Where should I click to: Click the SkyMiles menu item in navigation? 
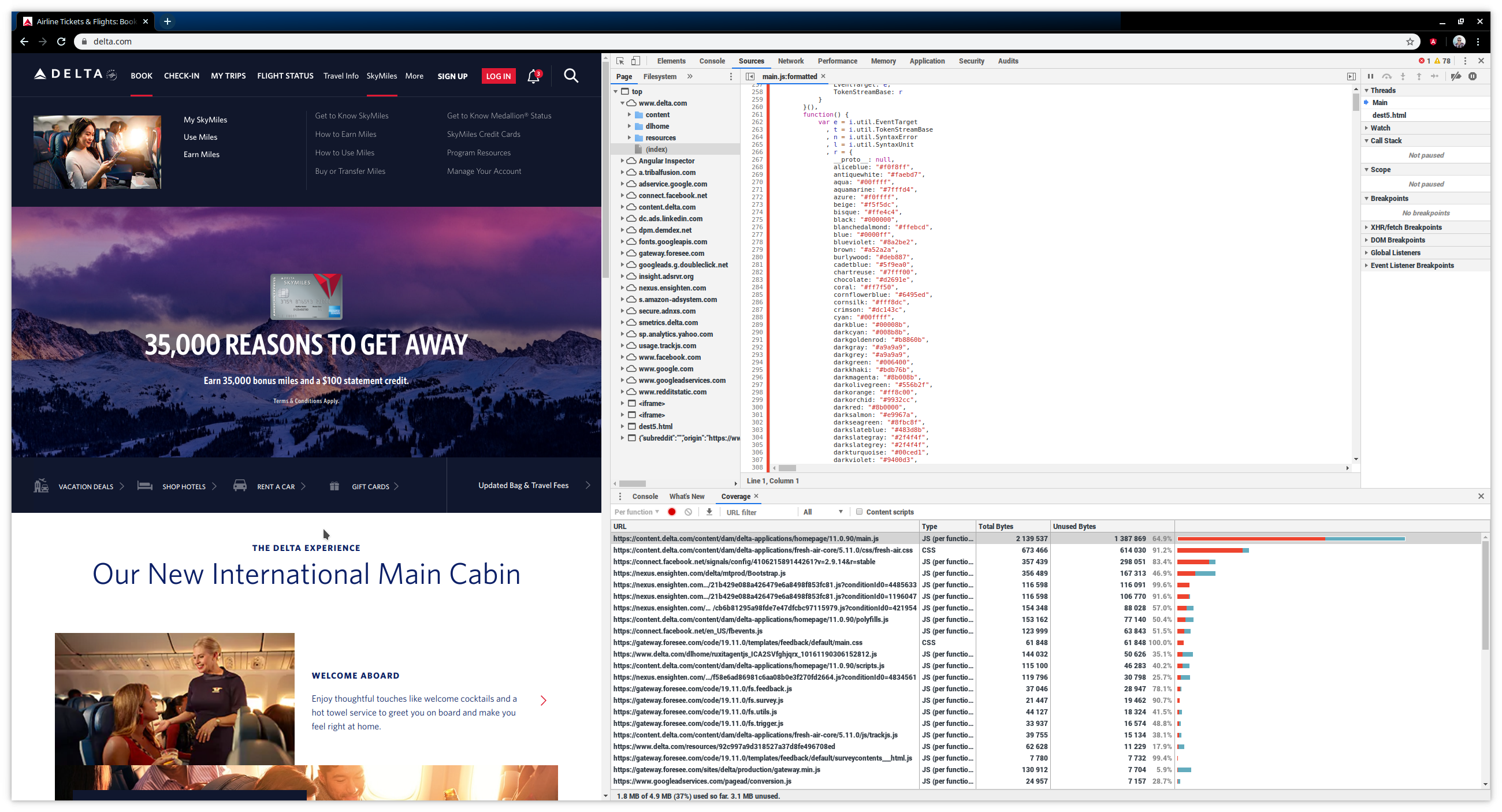pyautogui.click(x=381, y=75)
